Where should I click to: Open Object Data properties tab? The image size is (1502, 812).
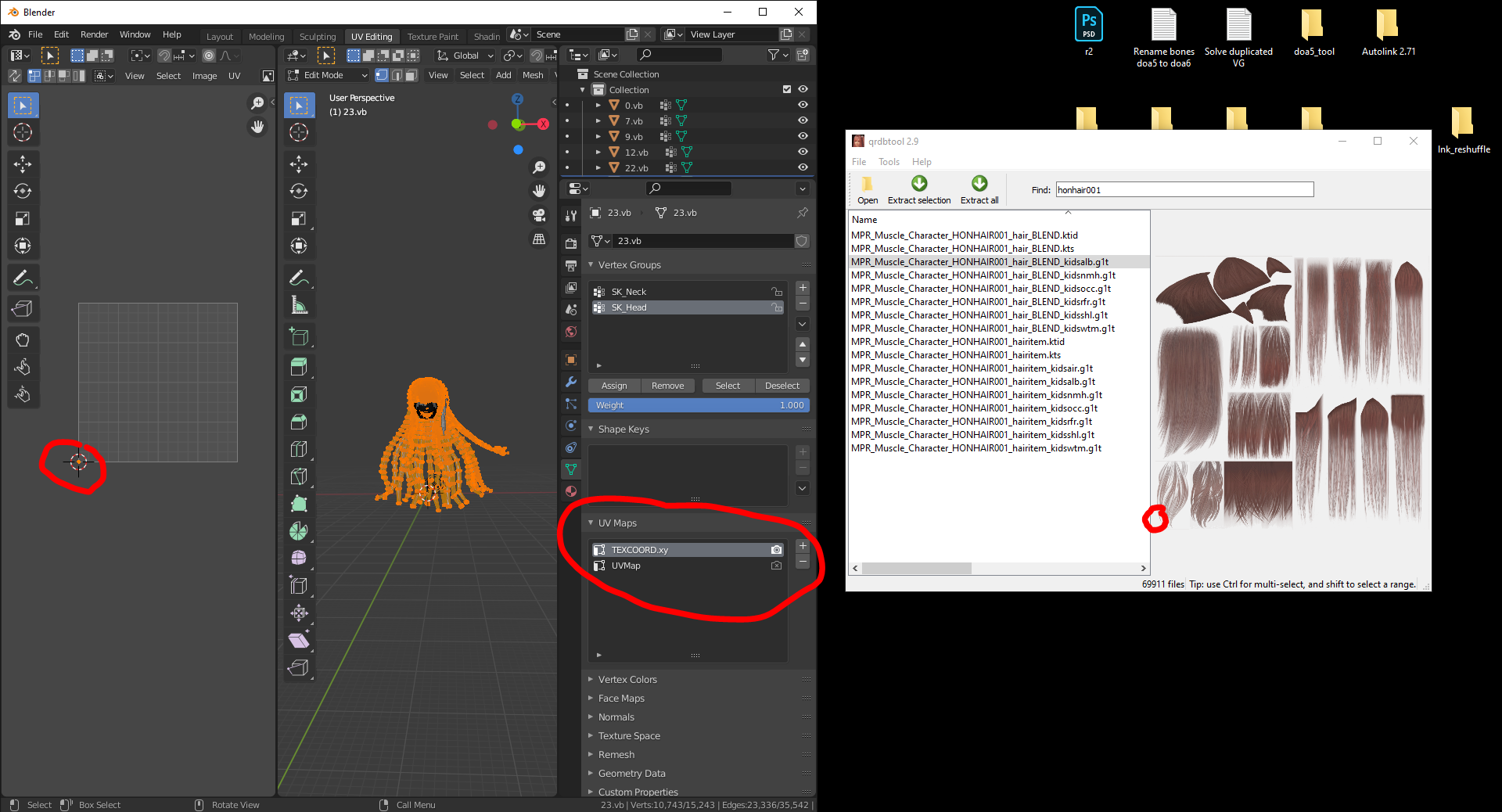tap(571, 469)
